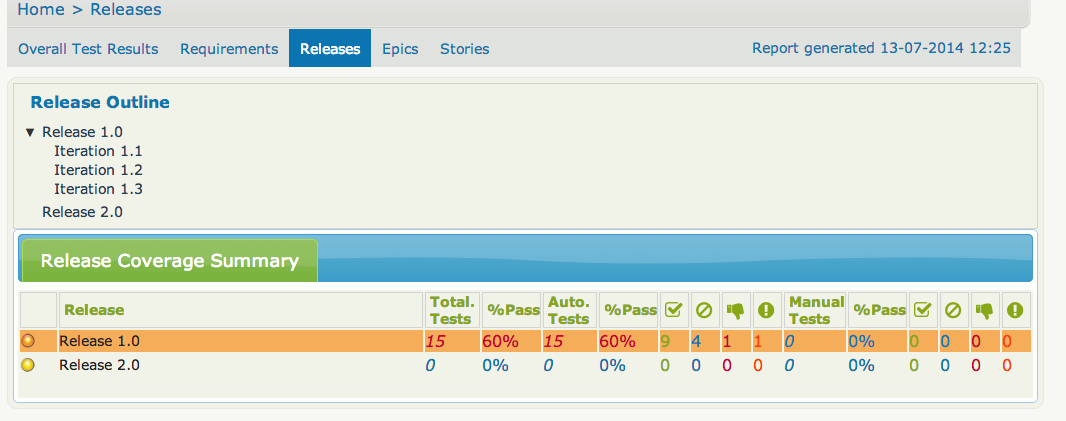Select Release 2.0 in the Release Outline
Image resolution: width=1066 pixels, height=421 pixels.
[x=82, y=212]
